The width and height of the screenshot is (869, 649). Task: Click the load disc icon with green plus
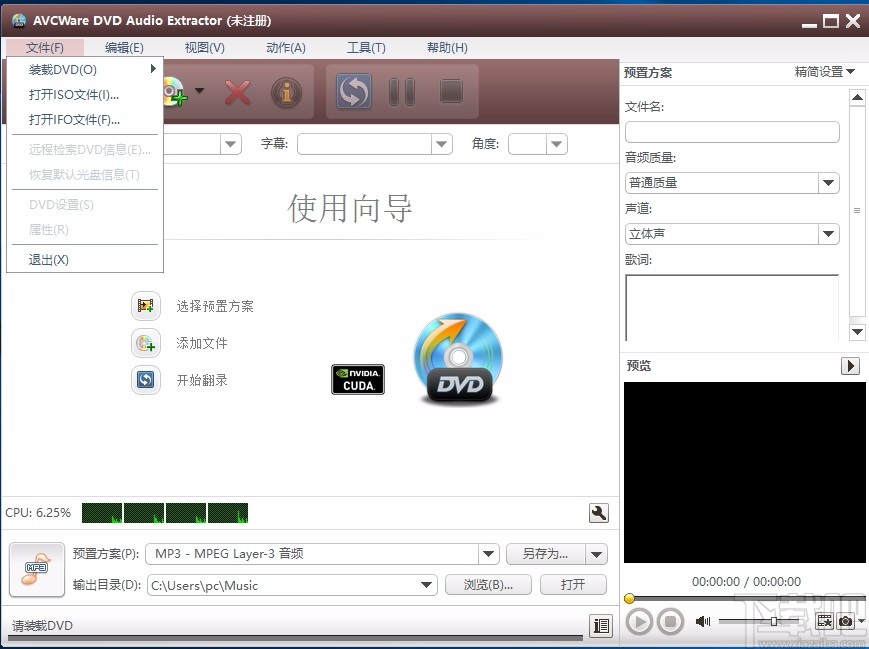click(x=174, y=91)
